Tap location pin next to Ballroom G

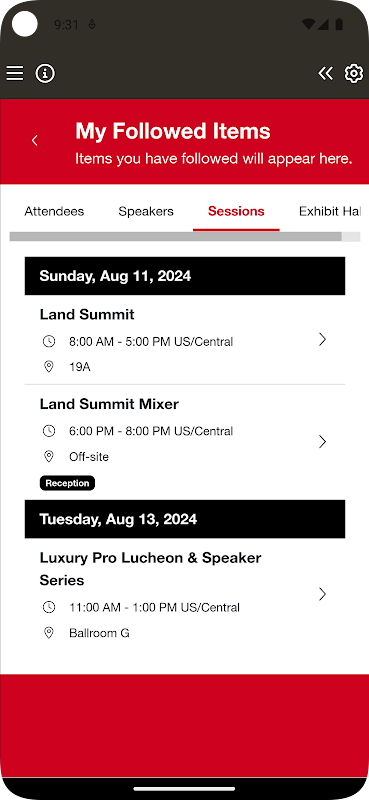[x=49, y=633]
